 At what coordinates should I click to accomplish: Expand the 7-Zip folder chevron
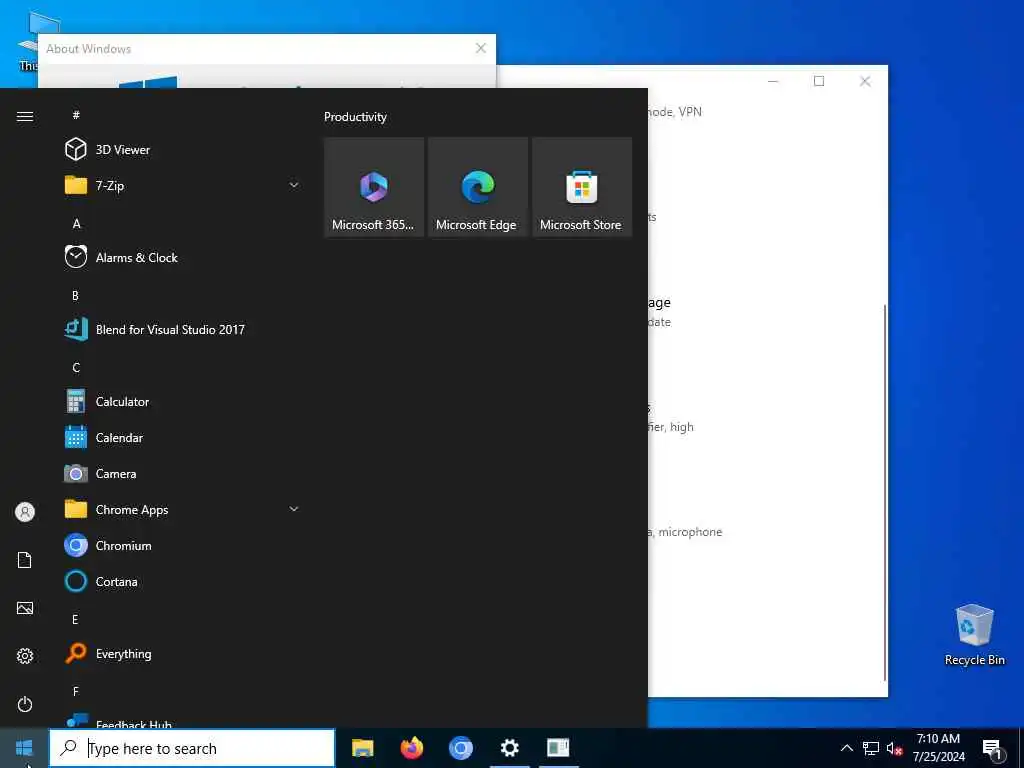coord(294,185)
